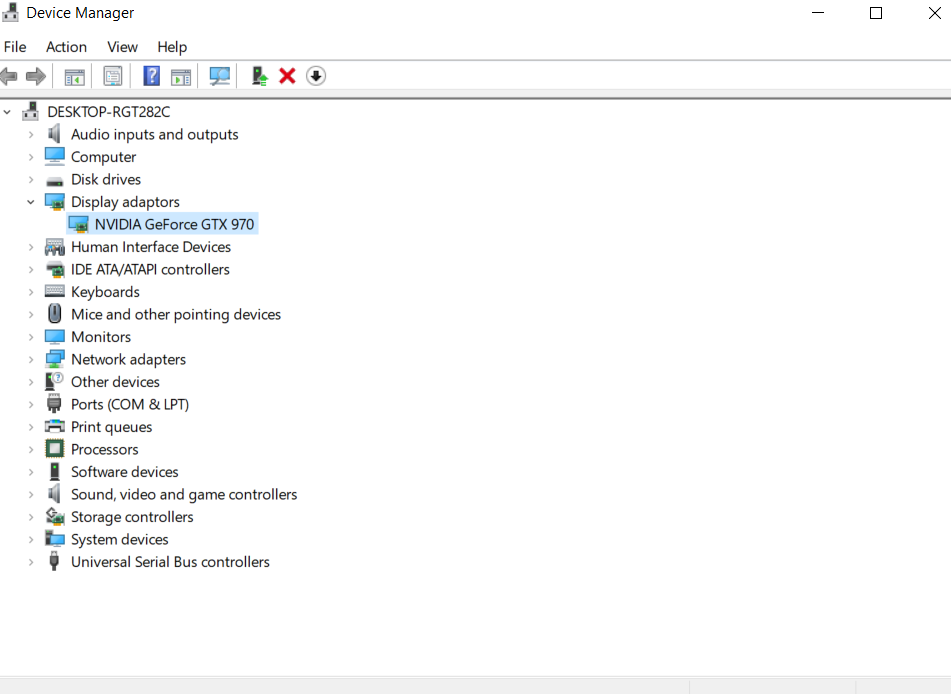This screenshot has height=694, width=951.
Task: Click the Print queues printer icon
Action: (x=55, y=426)
